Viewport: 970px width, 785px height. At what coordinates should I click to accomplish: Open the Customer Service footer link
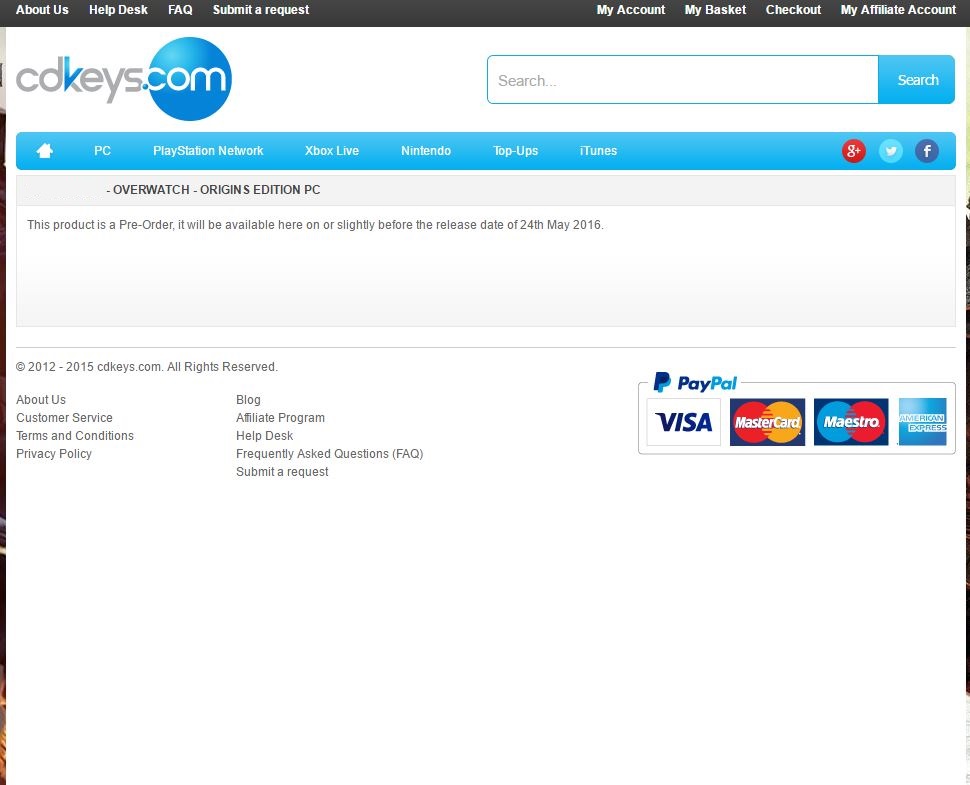[x=64, y=418]
